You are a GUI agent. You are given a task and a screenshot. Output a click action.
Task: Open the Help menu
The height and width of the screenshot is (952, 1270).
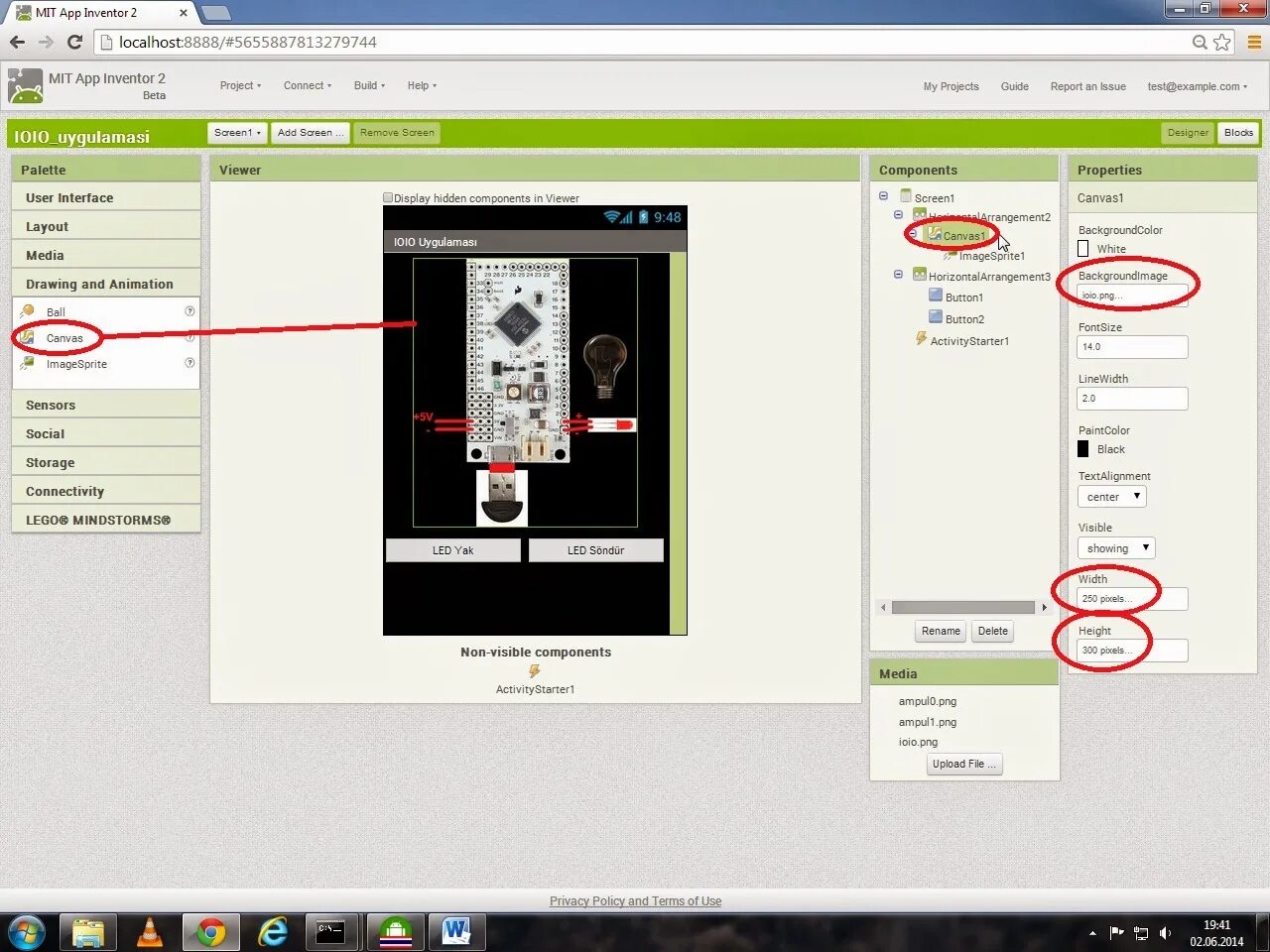pos(422,85)
